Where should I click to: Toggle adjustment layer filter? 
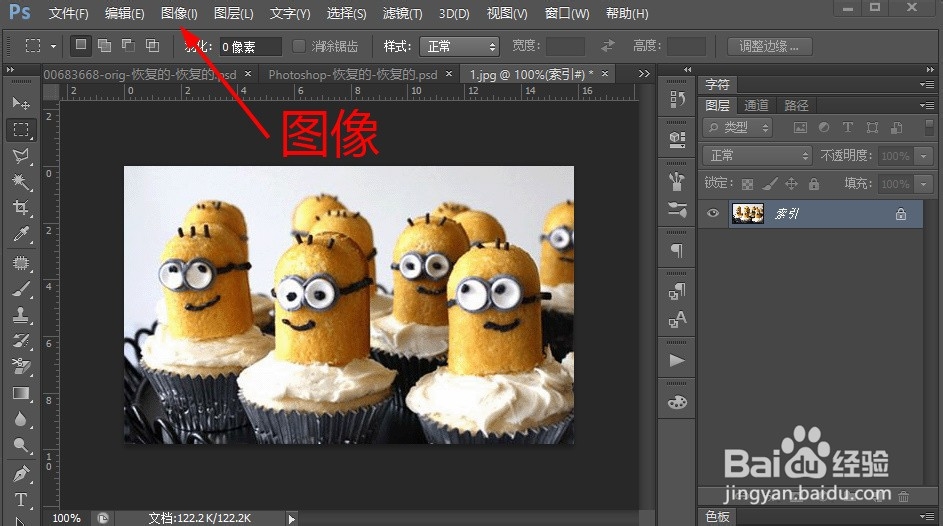[x=824, y=127]
